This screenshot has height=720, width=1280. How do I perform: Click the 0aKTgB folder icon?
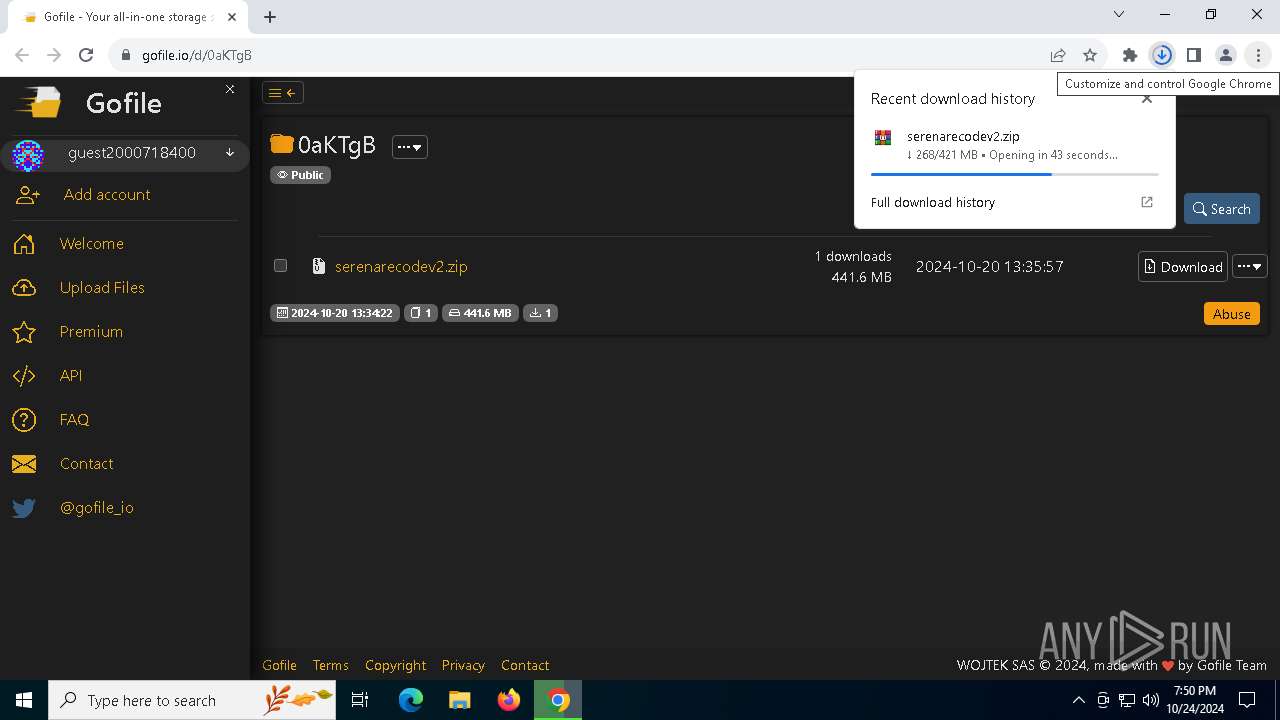(282, 144)
